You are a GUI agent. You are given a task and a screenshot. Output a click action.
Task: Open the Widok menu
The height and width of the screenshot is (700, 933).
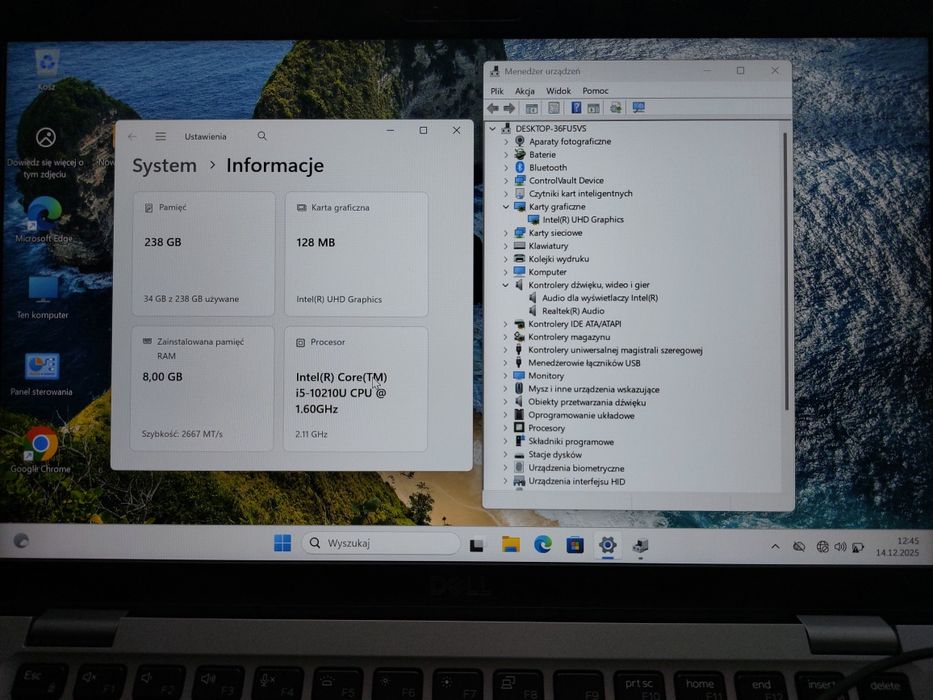558,91
